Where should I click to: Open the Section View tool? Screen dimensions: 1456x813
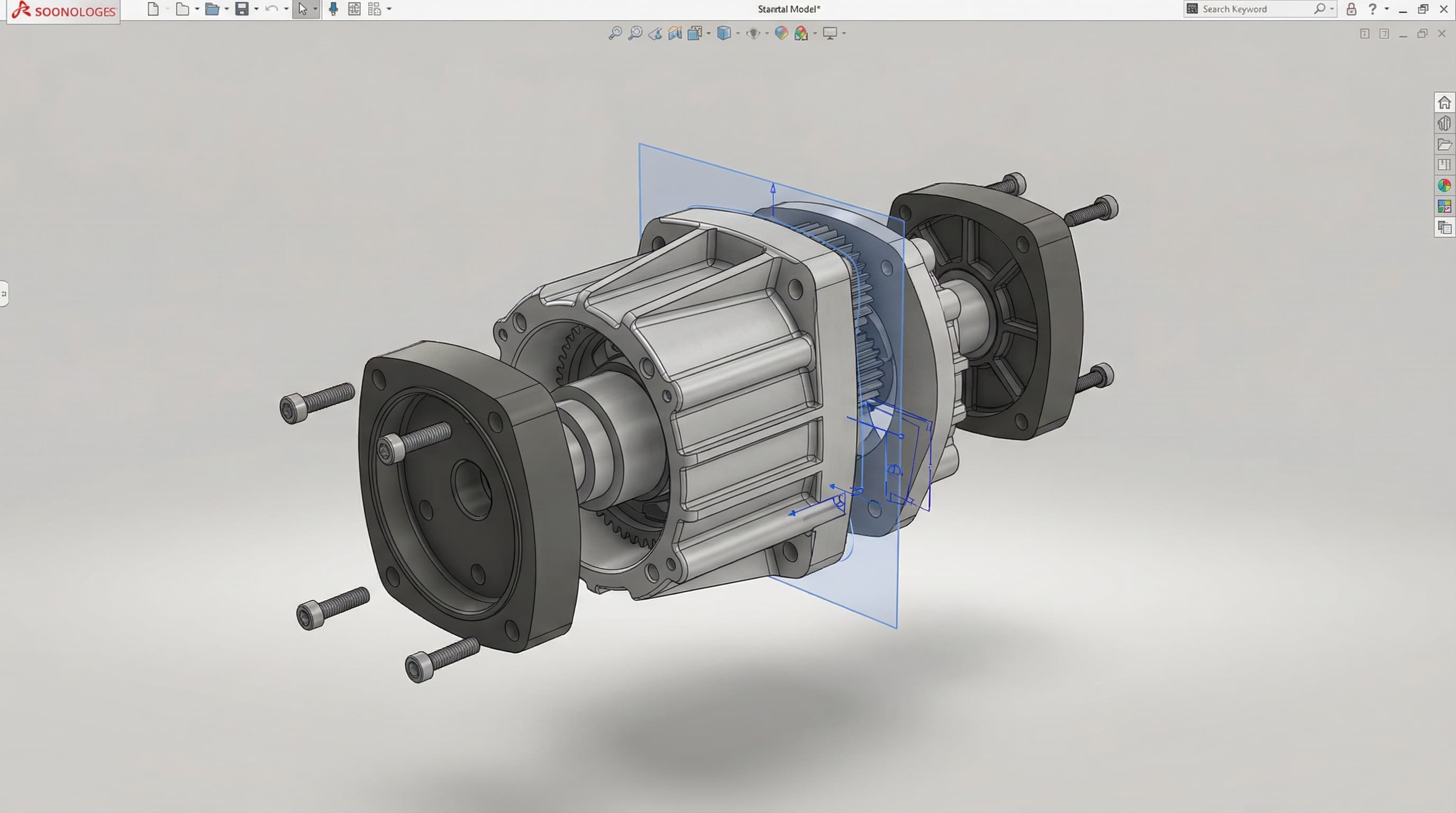[655, 33]
